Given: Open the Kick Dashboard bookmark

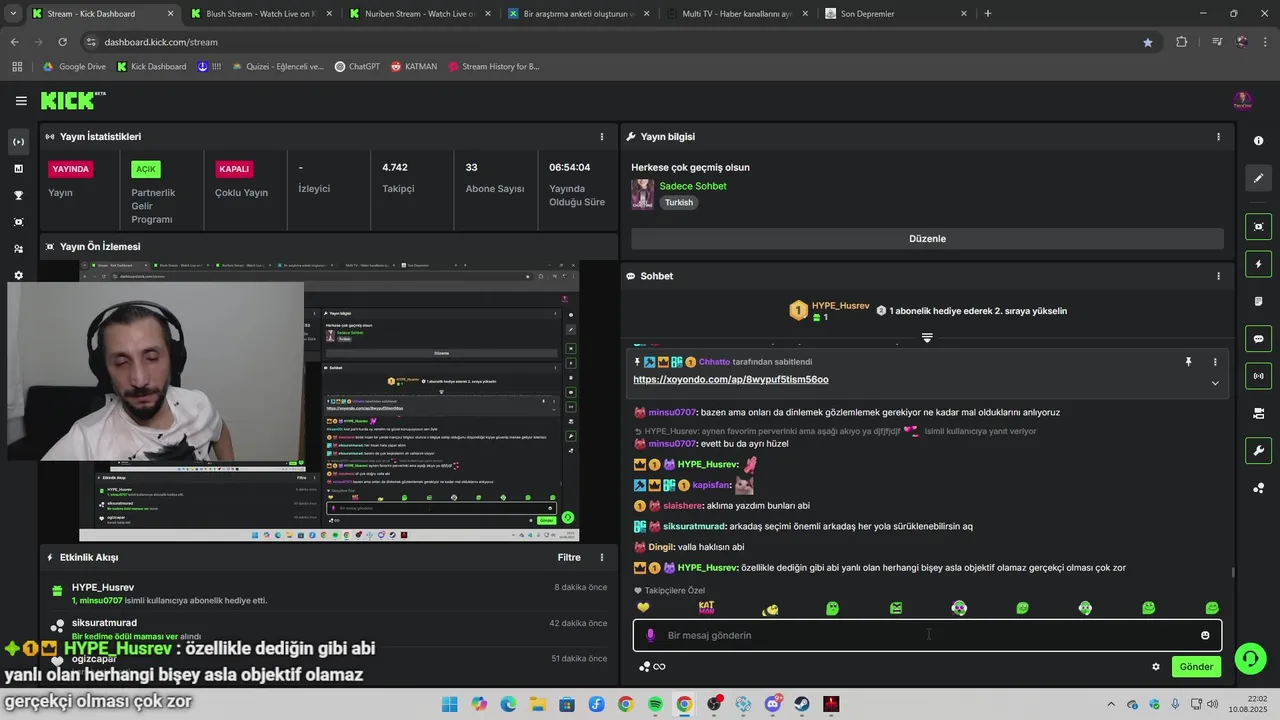Looking at the screenshot, I should (151, 67).
